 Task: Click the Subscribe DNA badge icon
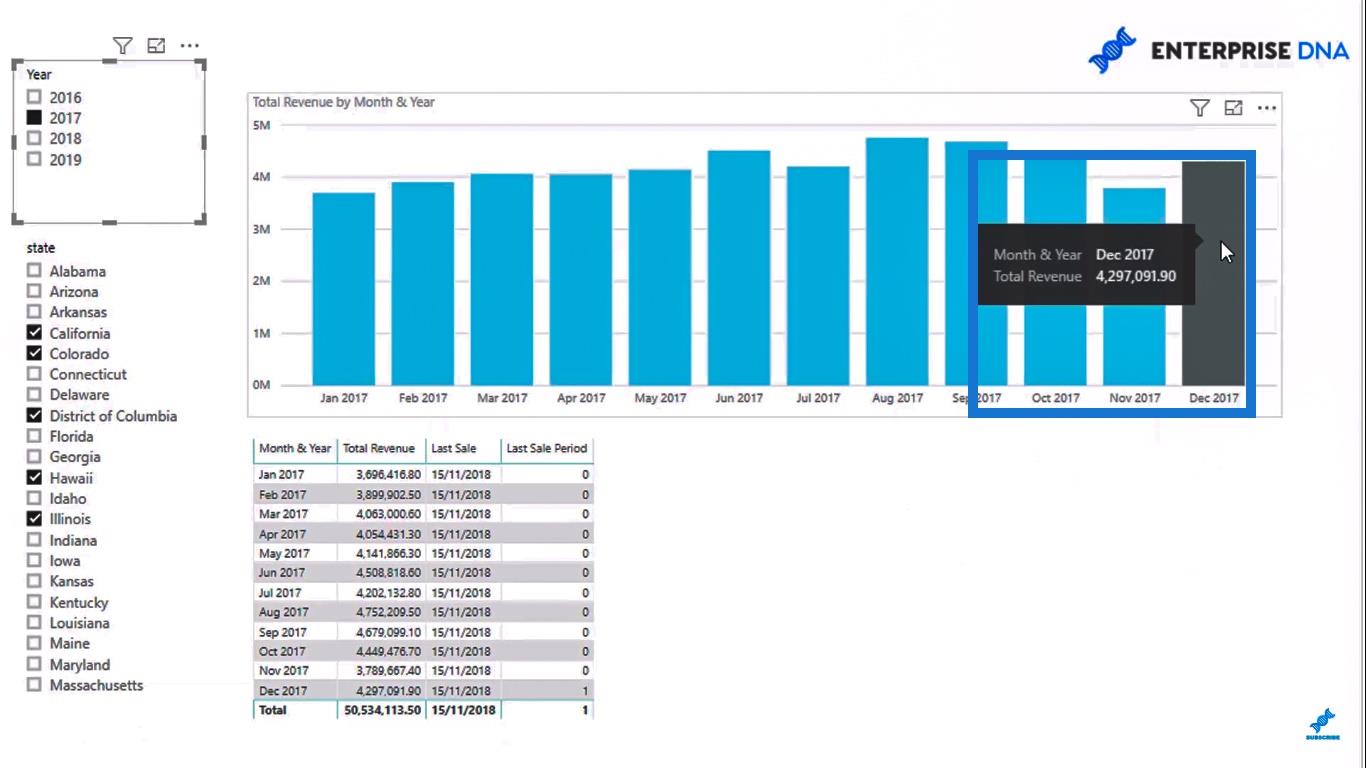[1322, 724]
